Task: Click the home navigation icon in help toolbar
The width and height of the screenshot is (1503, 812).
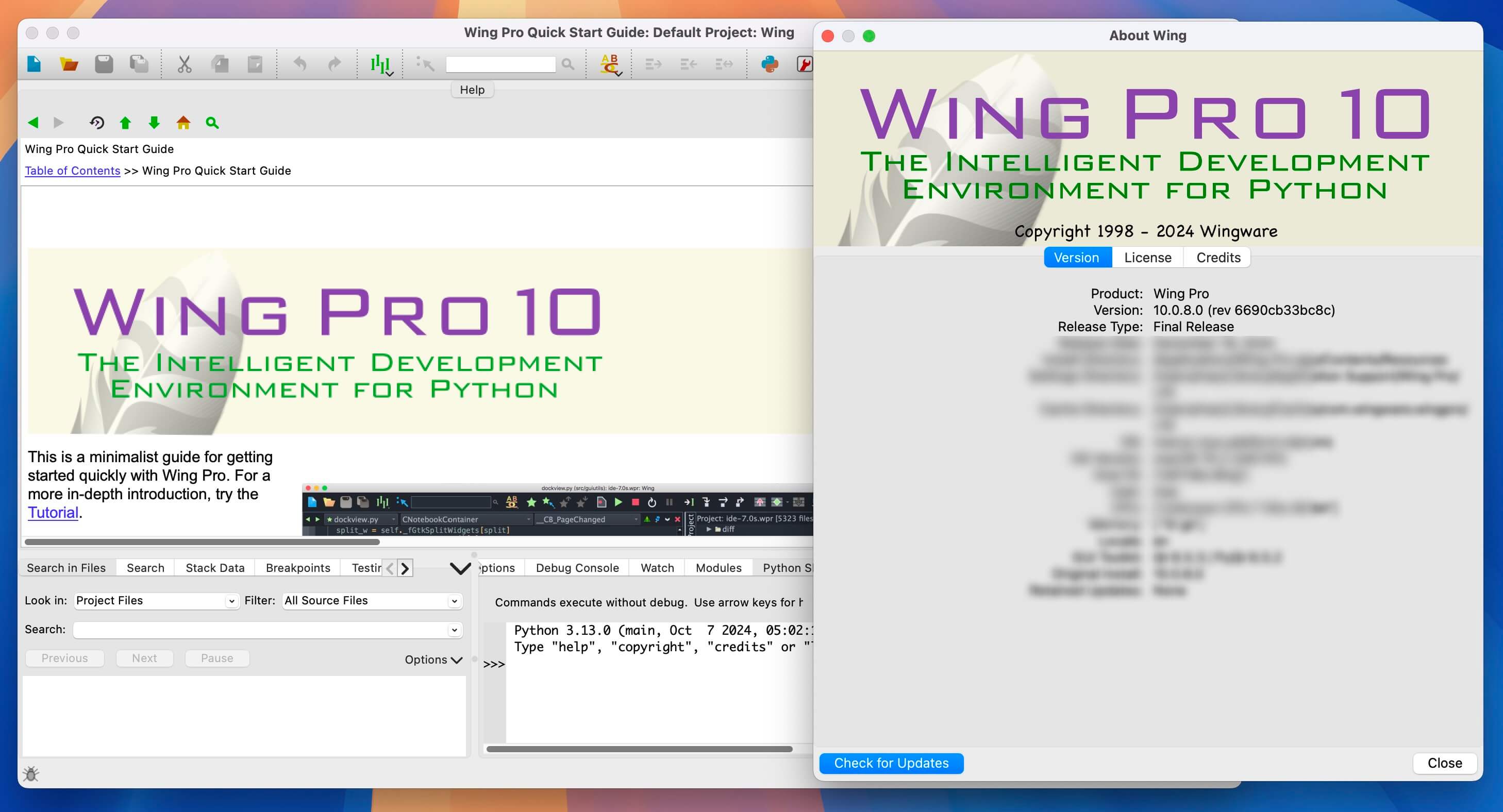Action: (x=183, y=122)
